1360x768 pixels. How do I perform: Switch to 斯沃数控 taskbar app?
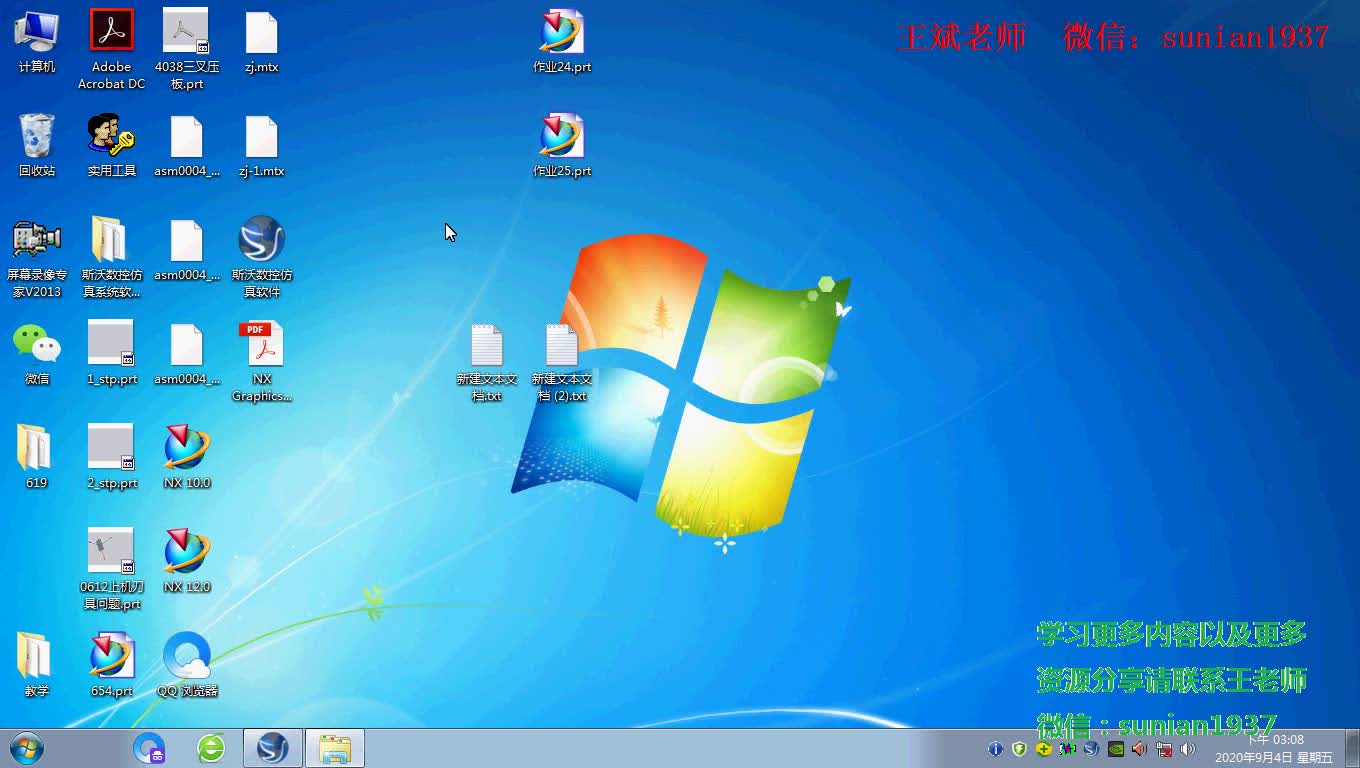[273, 748]
